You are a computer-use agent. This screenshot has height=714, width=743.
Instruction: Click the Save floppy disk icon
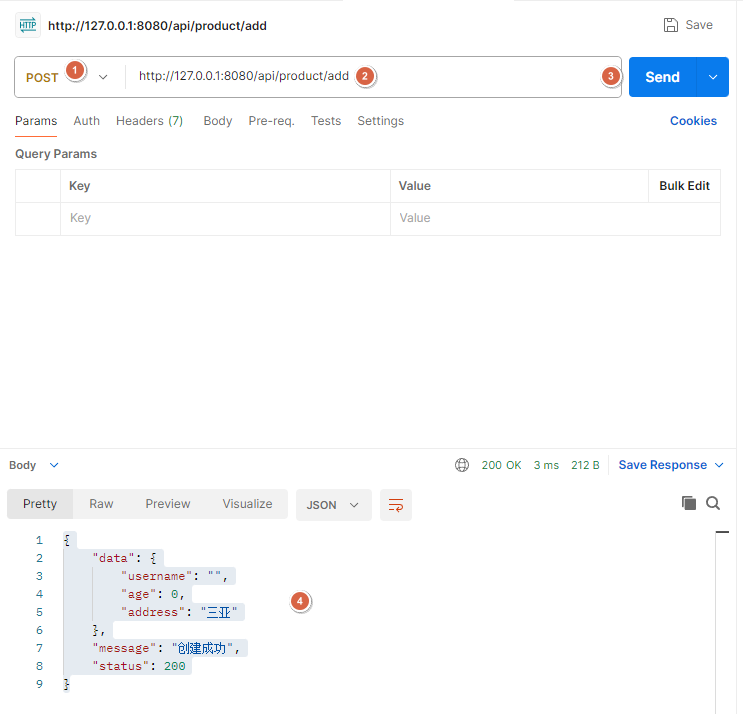pos(670,25)
